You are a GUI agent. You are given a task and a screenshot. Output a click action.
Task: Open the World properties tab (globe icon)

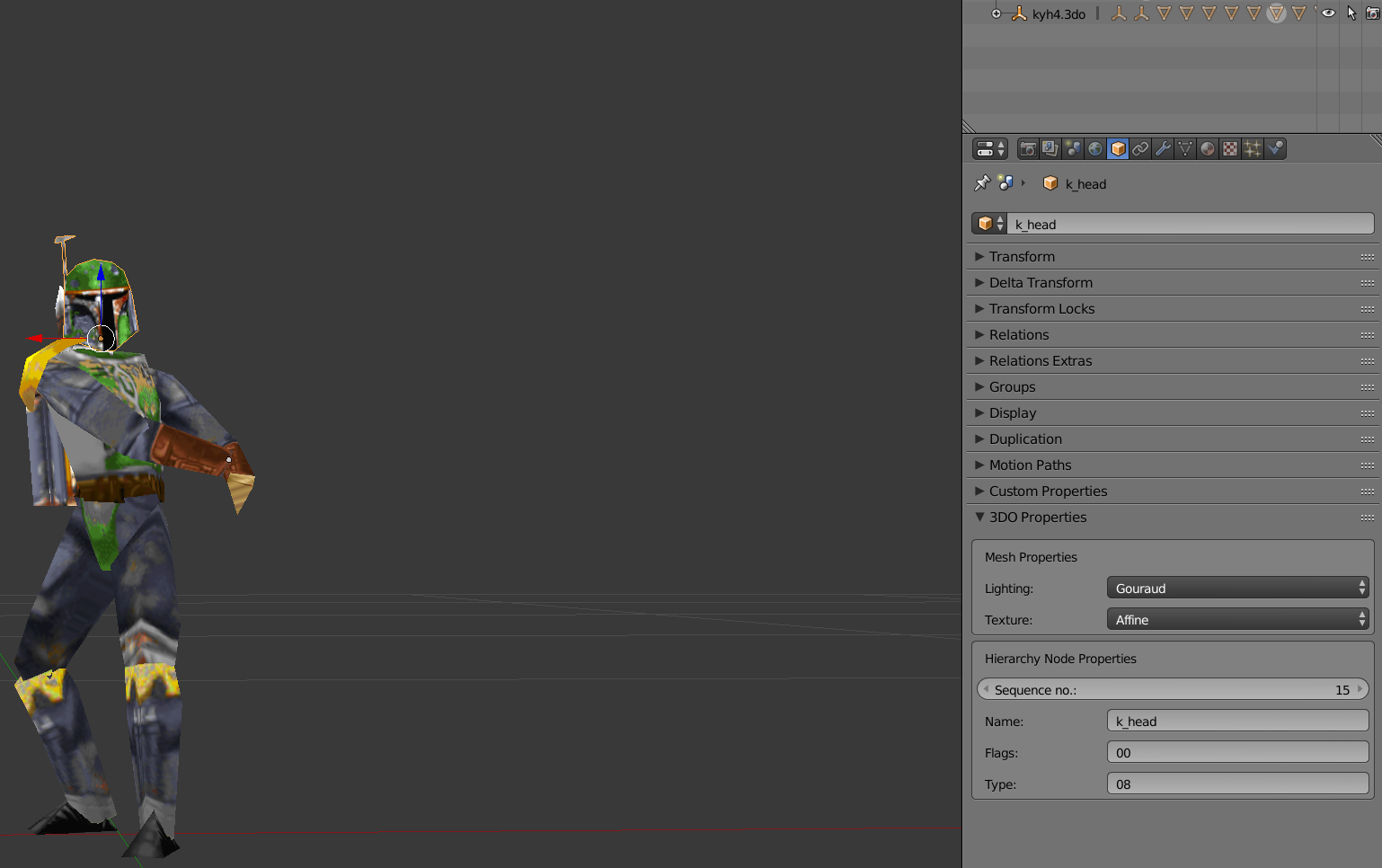(x=1095, y=149)
